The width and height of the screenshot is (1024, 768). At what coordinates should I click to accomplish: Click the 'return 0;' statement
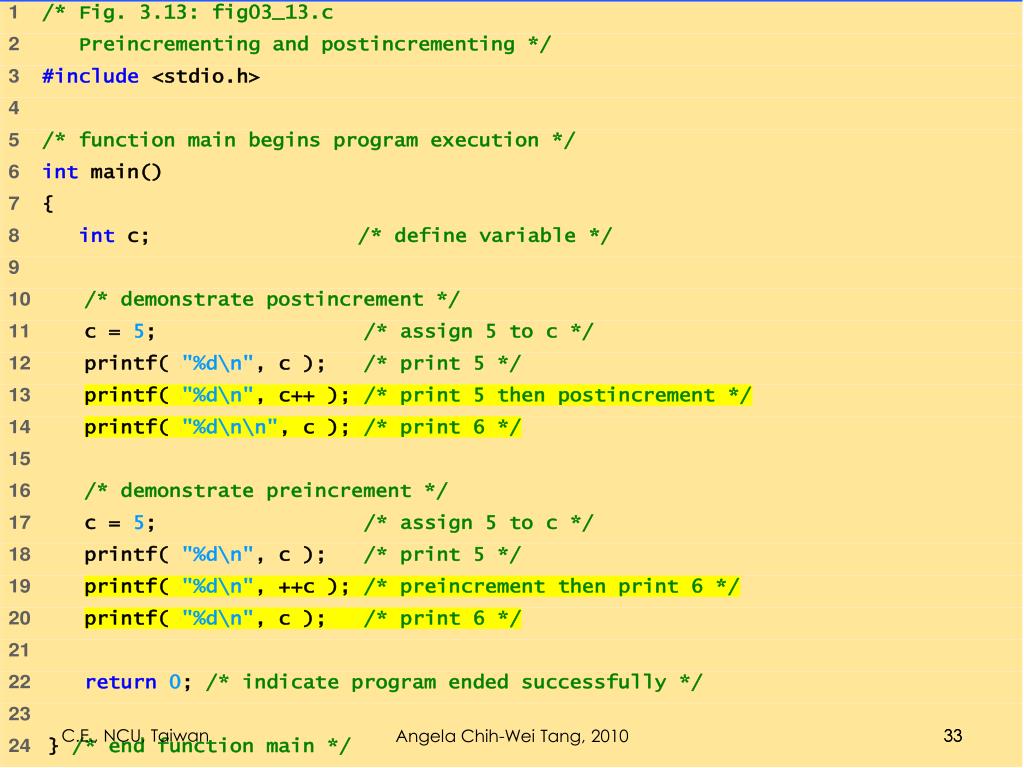tap(138, 682)
